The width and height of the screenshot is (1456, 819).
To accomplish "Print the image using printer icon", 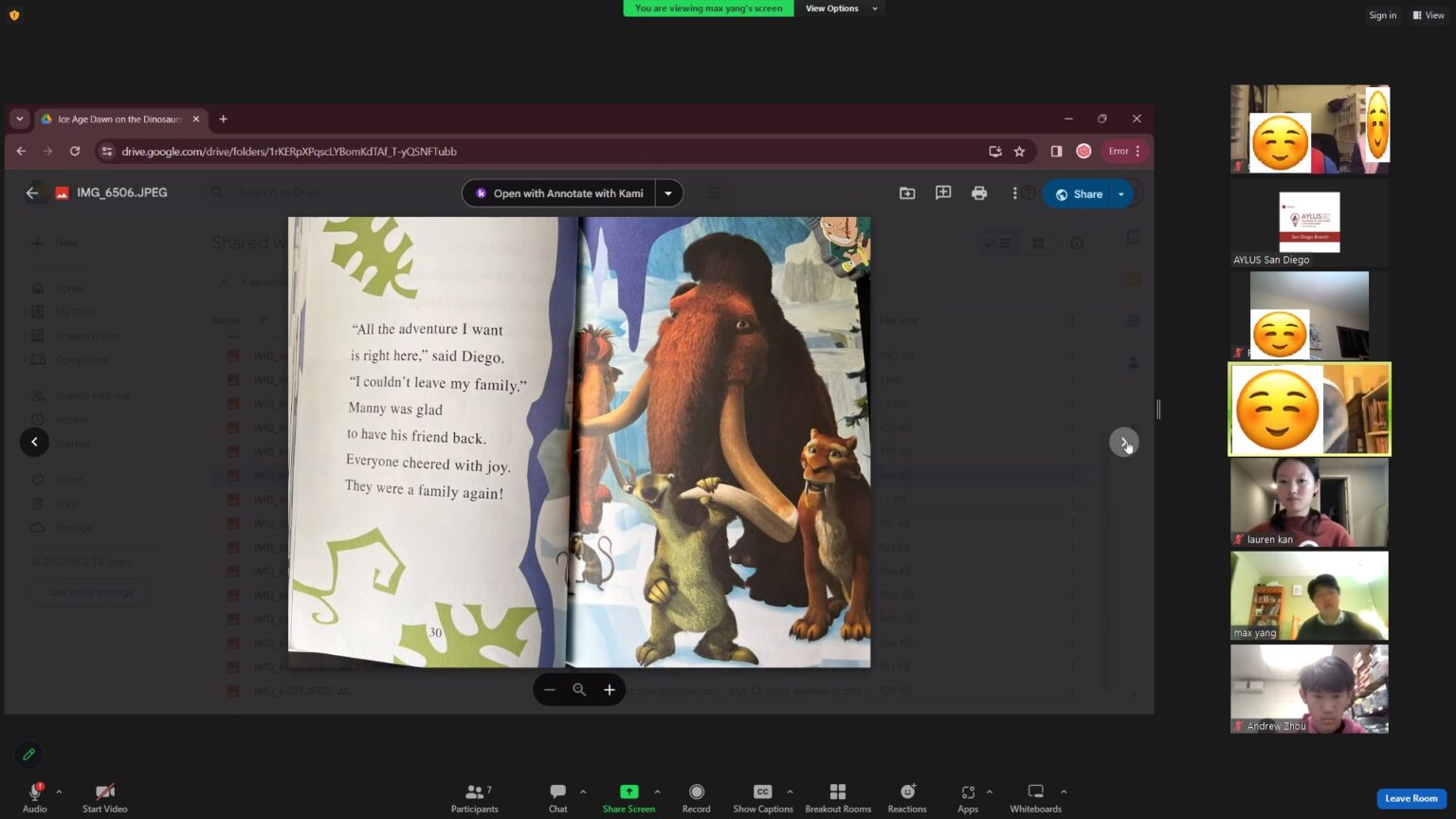I will (x=979, y=193).
